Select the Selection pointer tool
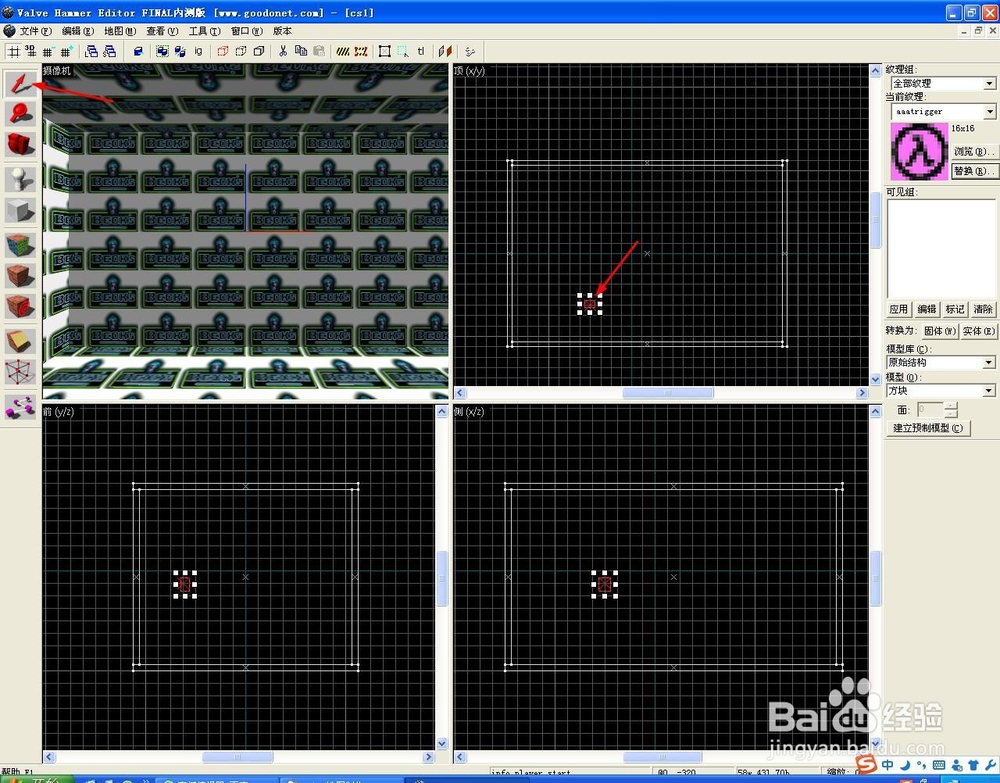 (x=20, y=84)
